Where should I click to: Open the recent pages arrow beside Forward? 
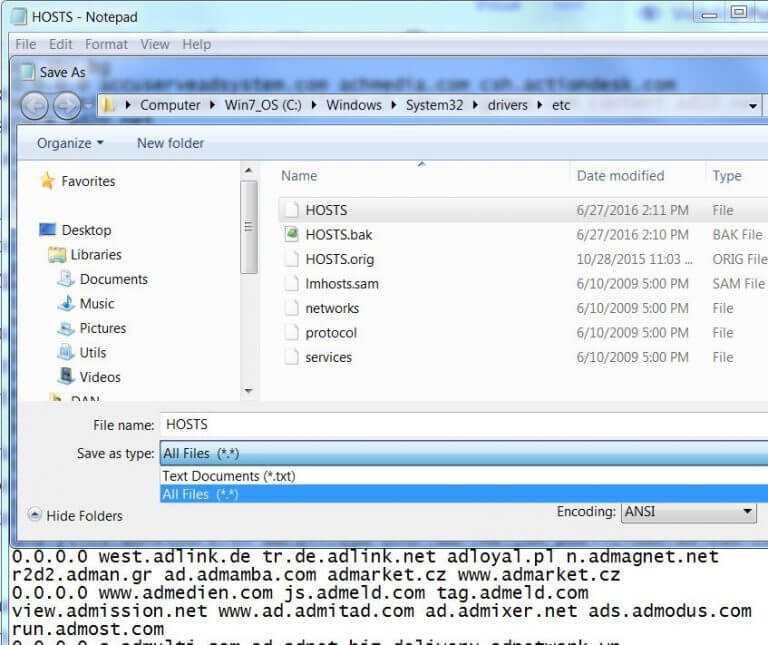(88, 105)
